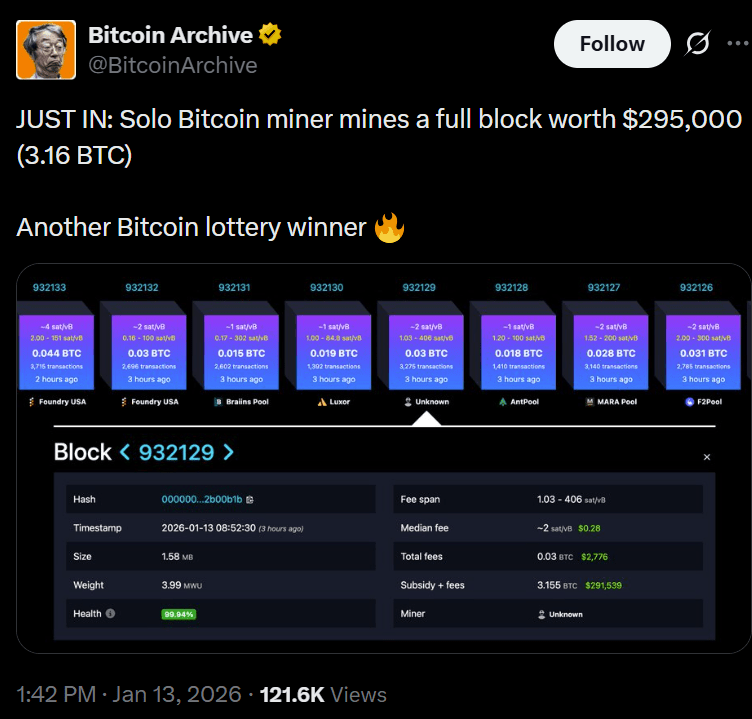Click the Luxor pool icon
The image size is (752, 719).
[x=322, y=402]
